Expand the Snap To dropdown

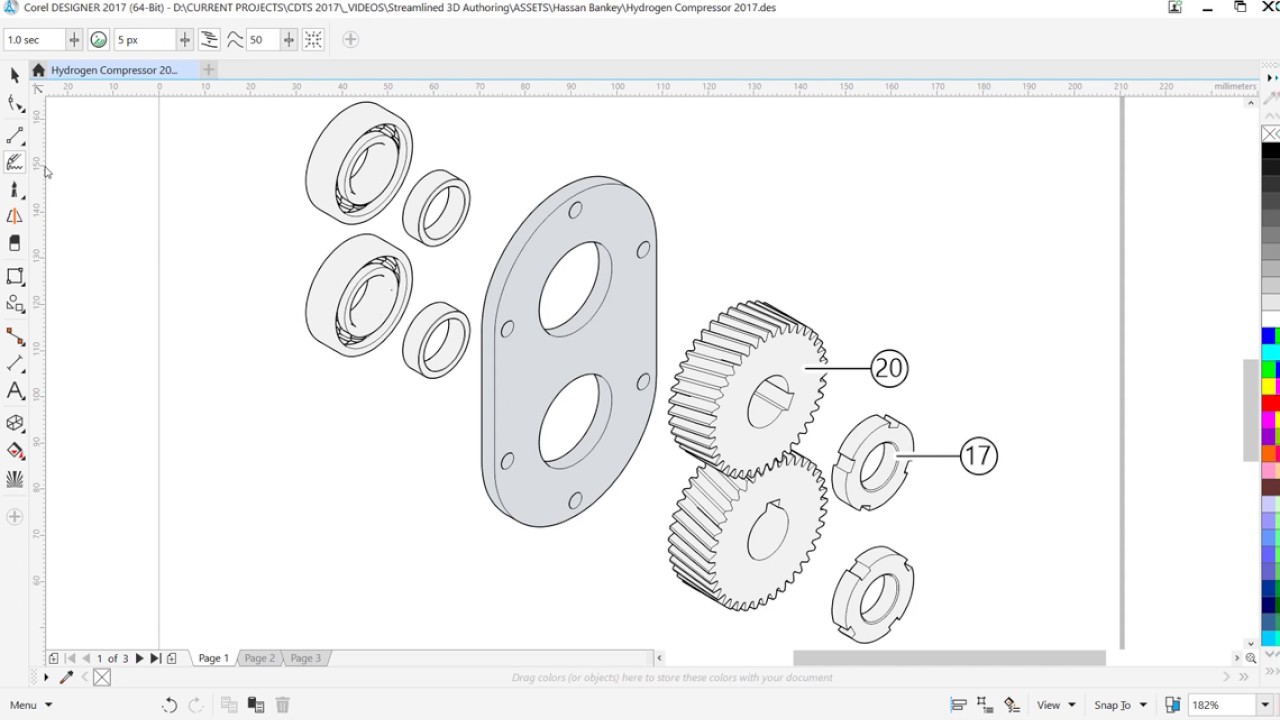coord(1120,705)
